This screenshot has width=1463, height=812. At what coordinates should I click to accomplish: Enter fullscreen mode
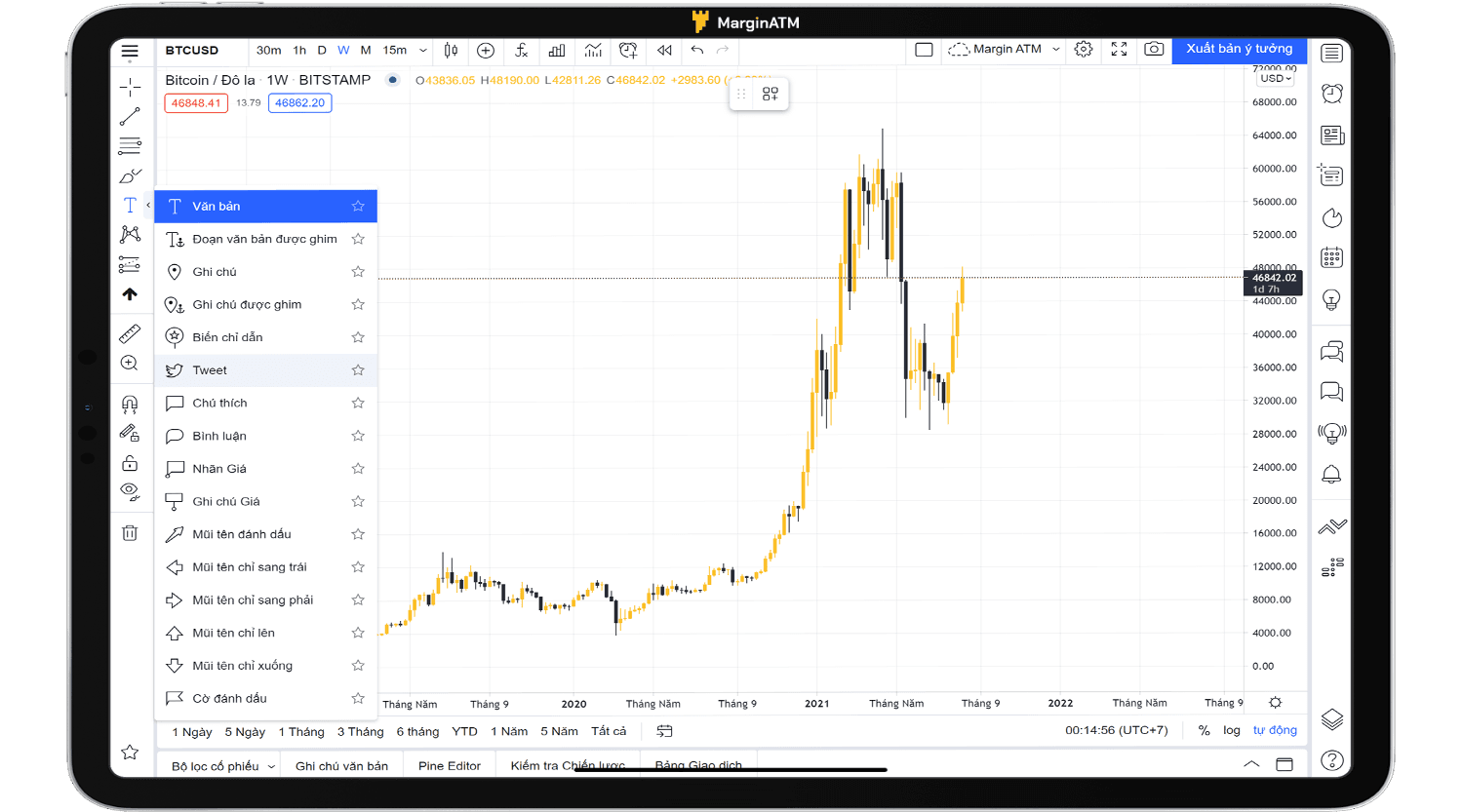pos(1120,49)
